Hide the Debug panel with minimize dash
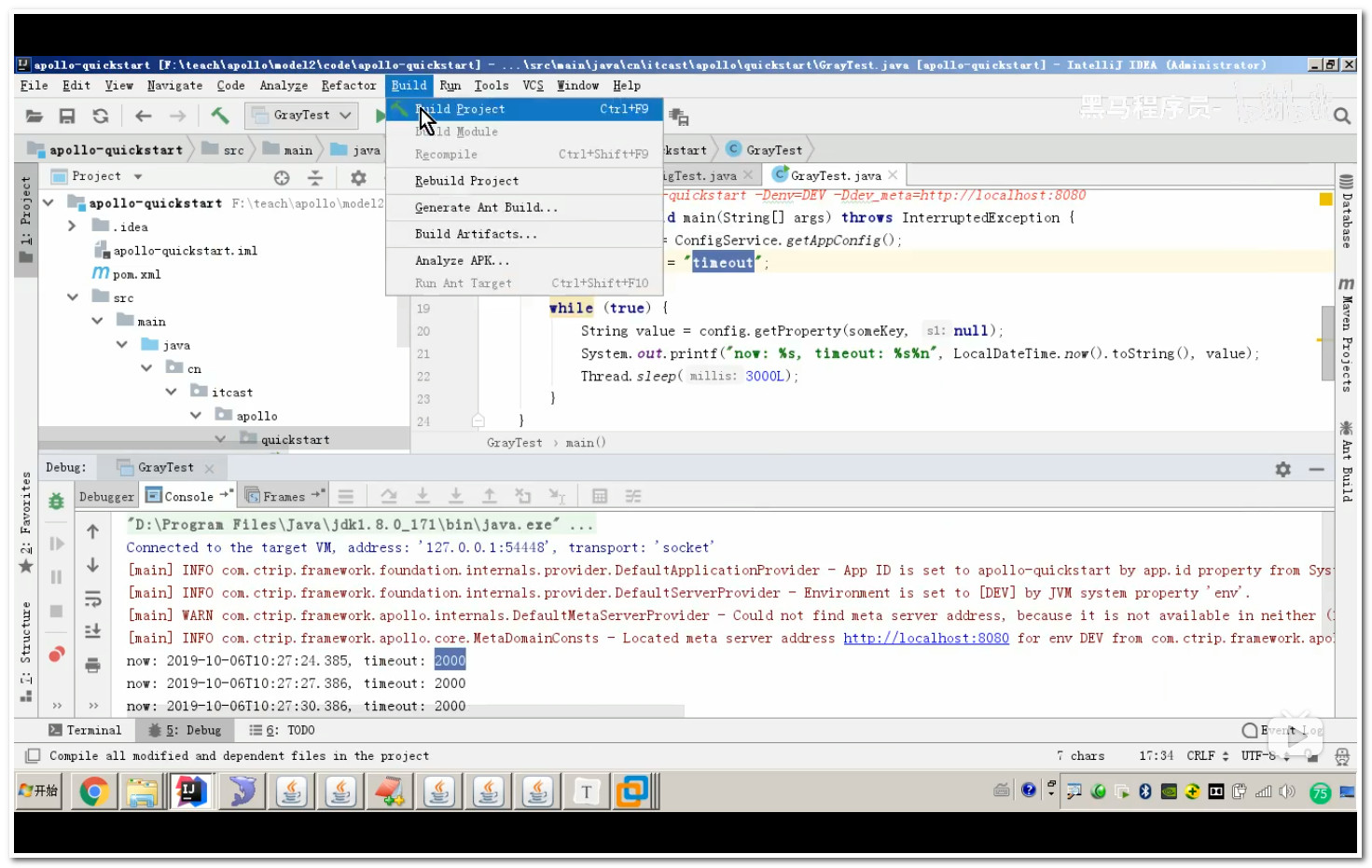The width and height of the screenshot is (1372, 868). pyautogui.click(x=1316, y=469)
